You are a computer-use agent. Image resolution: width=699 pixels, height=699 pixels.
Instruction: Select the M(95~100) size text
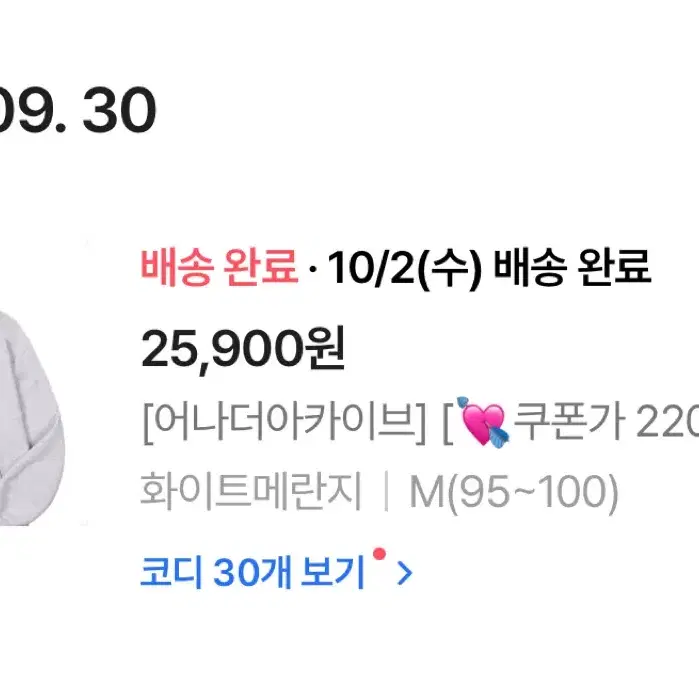click(x=514, y=492)
